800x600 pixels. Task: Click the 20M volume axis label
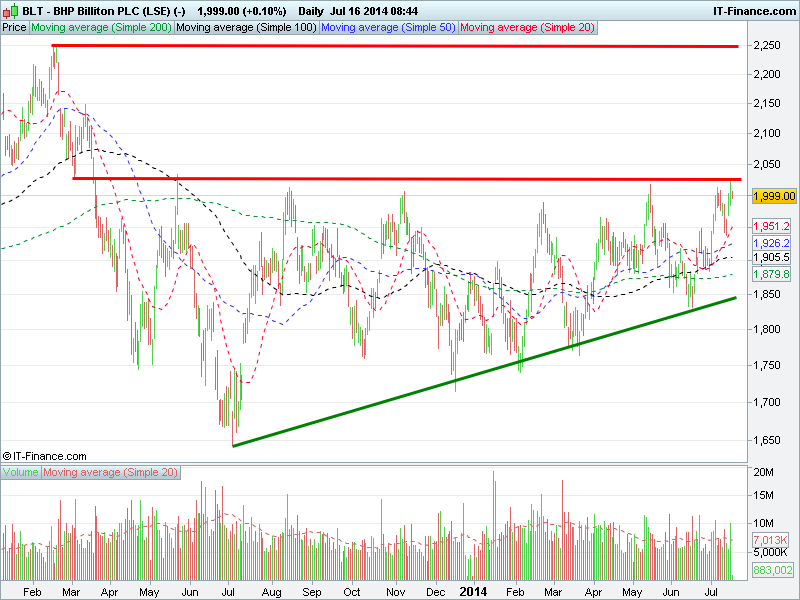coord(763,472)
